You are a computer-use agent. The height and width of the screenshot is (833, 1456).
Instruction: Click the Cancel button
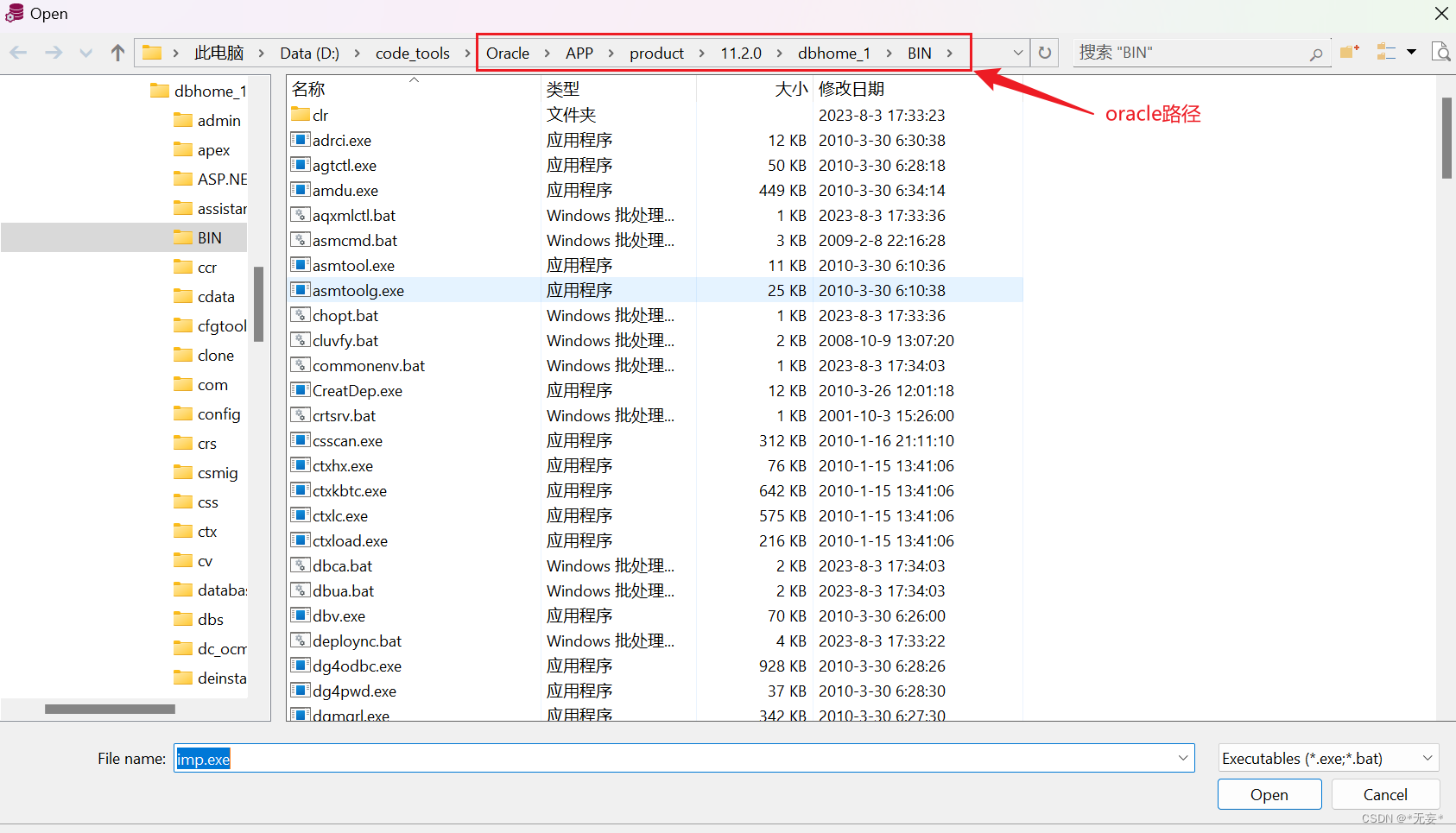pos(1385,794)
